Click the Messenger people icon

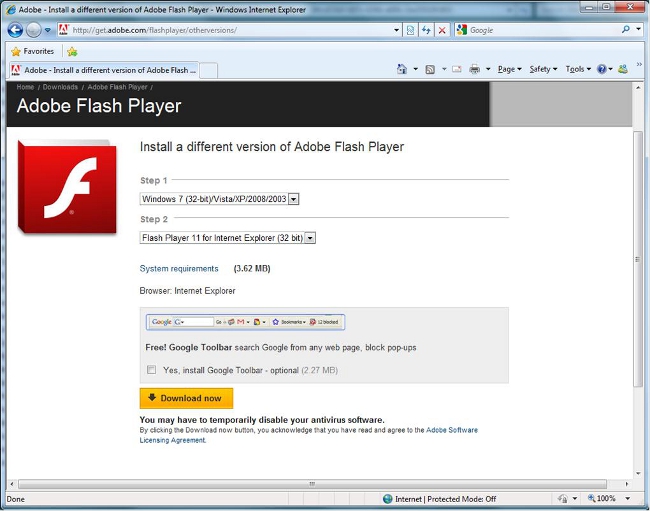(623, 69)
